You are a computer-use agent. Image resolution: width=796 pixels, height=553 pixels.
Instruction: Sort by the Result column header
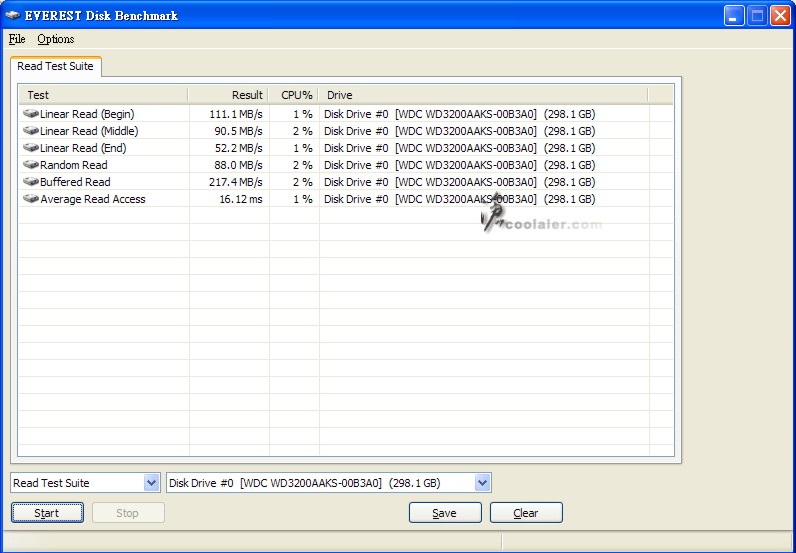pyautogui.click(x=228, y=95)
